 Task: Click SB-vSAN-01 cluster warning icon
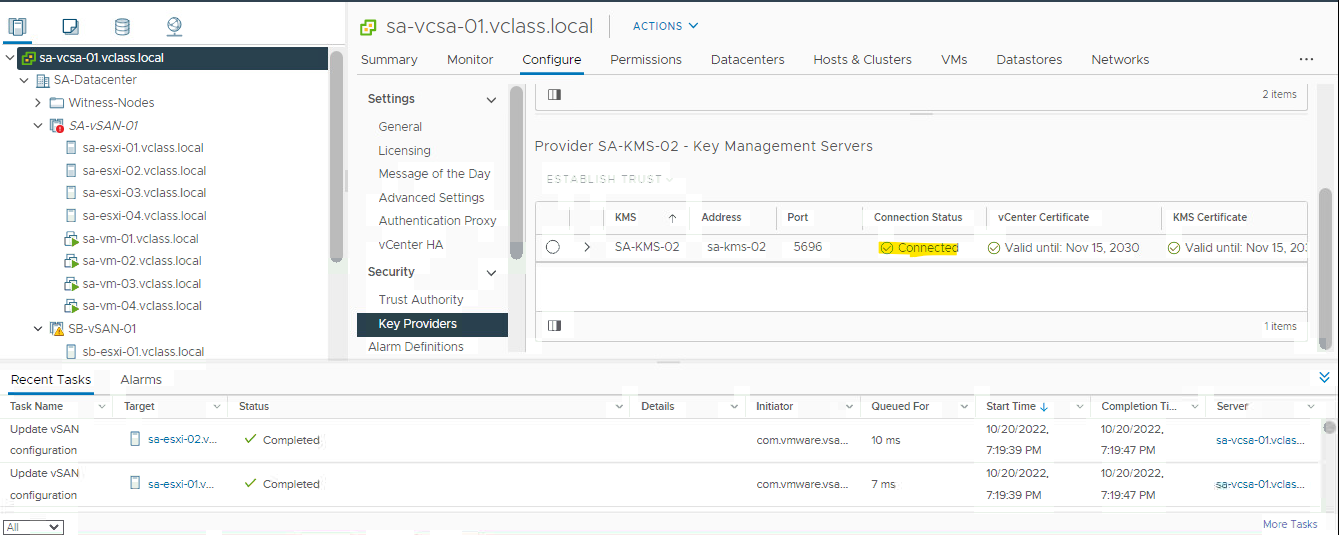click(57, 329)
